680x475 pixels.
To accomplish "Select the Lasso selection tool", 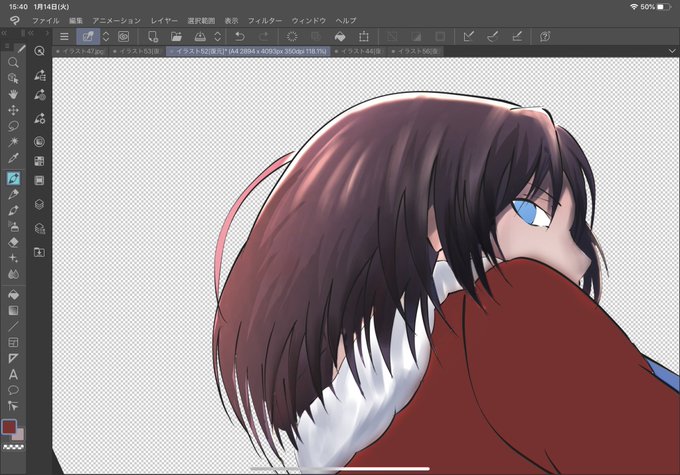I will click(x=13, y=126).
